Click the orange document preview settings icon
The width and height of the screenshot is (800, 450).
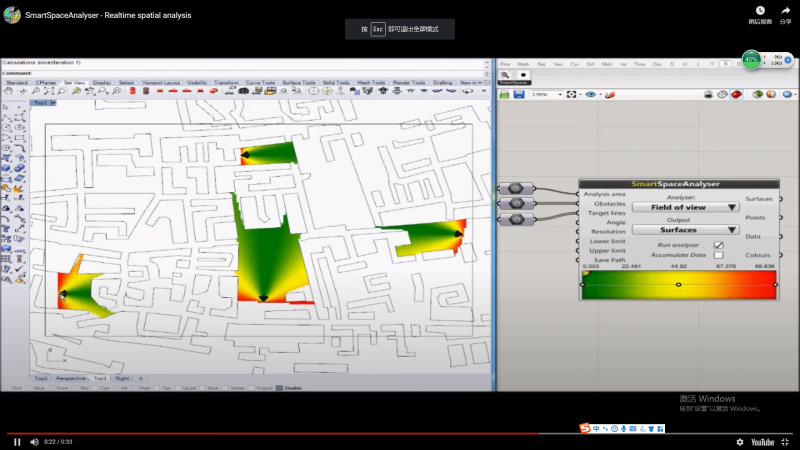point(771,94)
